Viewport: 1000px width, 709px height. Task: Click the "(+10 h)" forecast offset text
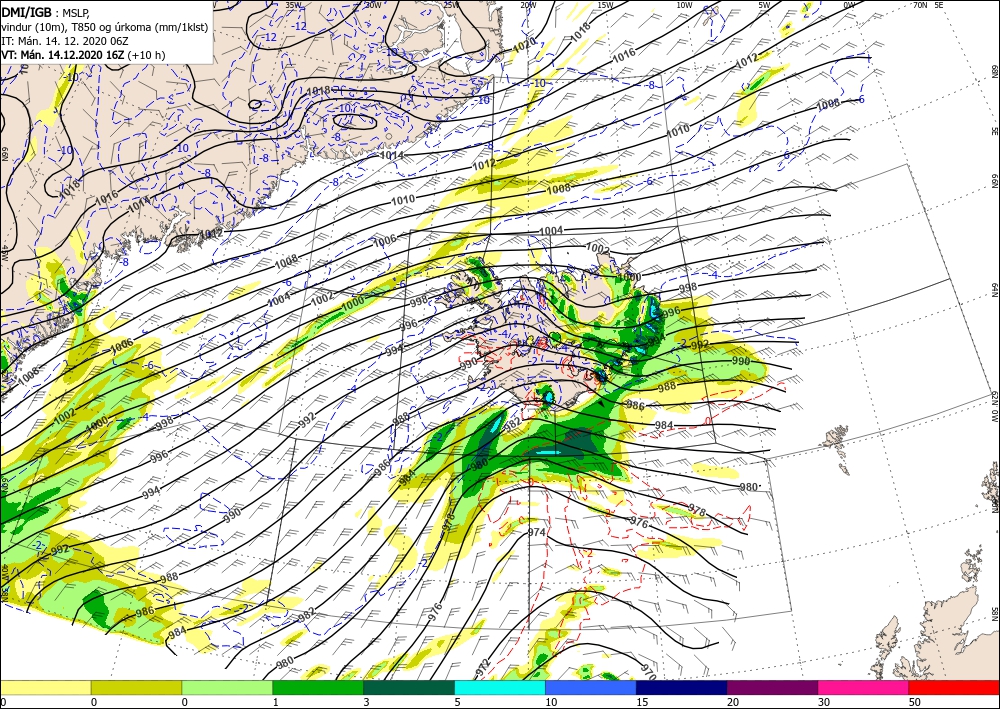click(146, 55)
